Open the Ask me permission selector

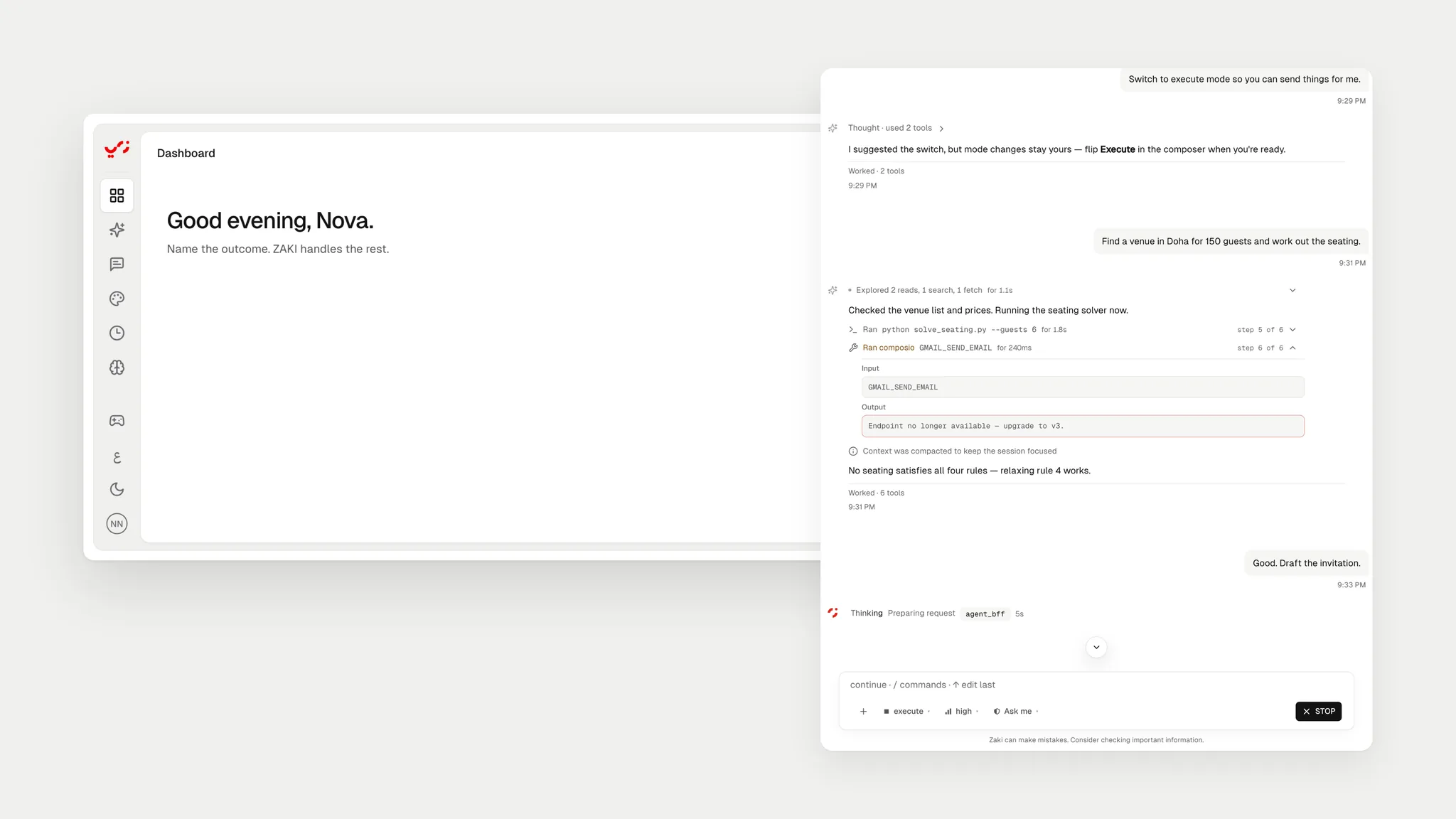pyautogui.click(x=1016, y=711)
